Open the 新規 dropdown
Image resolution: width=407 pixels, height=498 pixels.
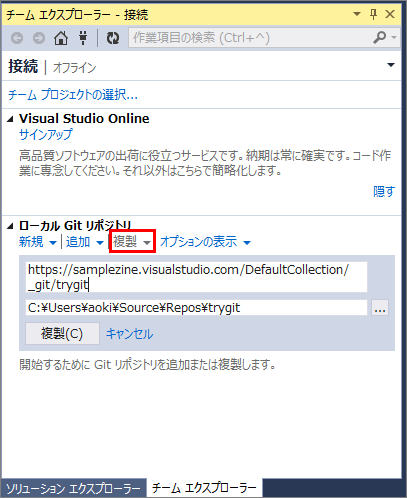37,242
